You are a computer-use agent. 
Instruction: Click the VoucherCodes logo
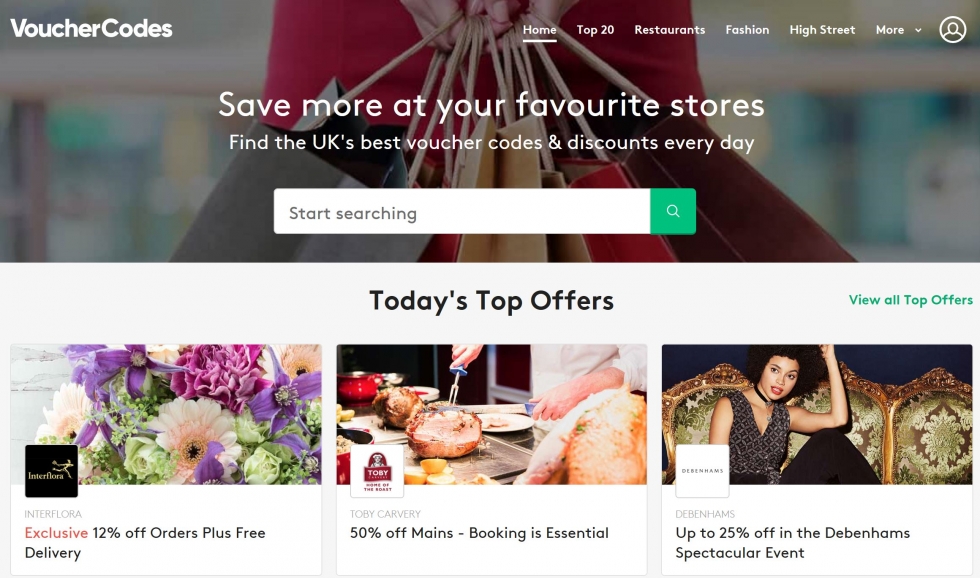pyautogui.click(x=91, y=28)
